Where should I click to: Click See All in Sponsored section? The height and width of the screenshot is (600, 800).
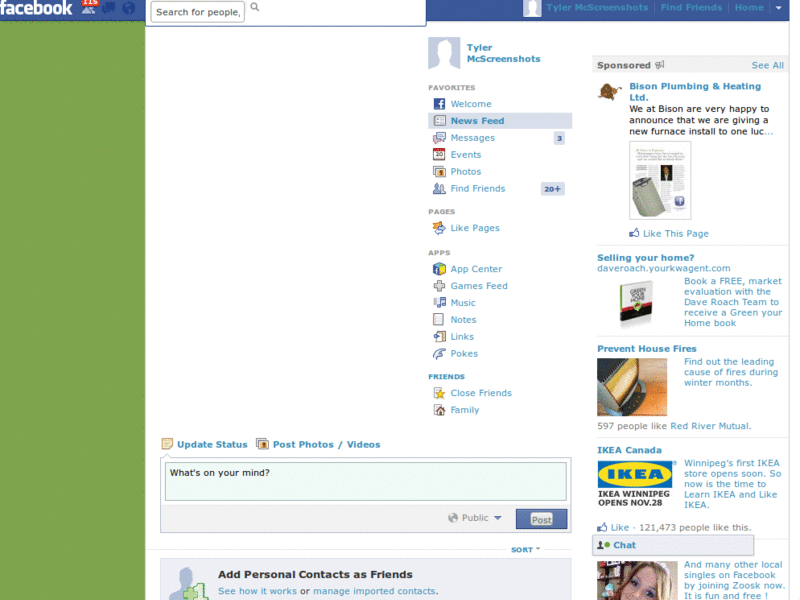coord(767,65)
